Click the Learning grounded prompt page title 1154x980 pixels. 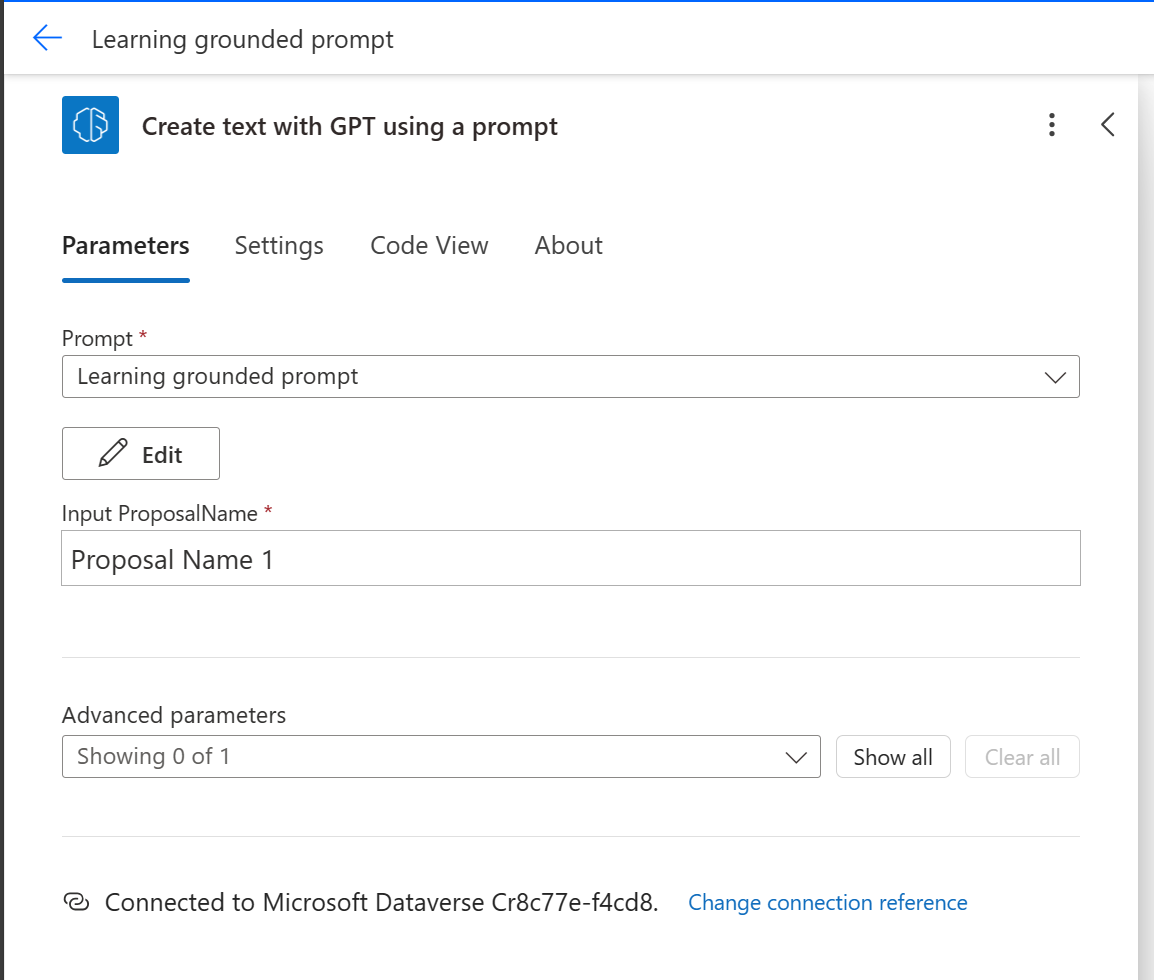click(x=242, y=40)
